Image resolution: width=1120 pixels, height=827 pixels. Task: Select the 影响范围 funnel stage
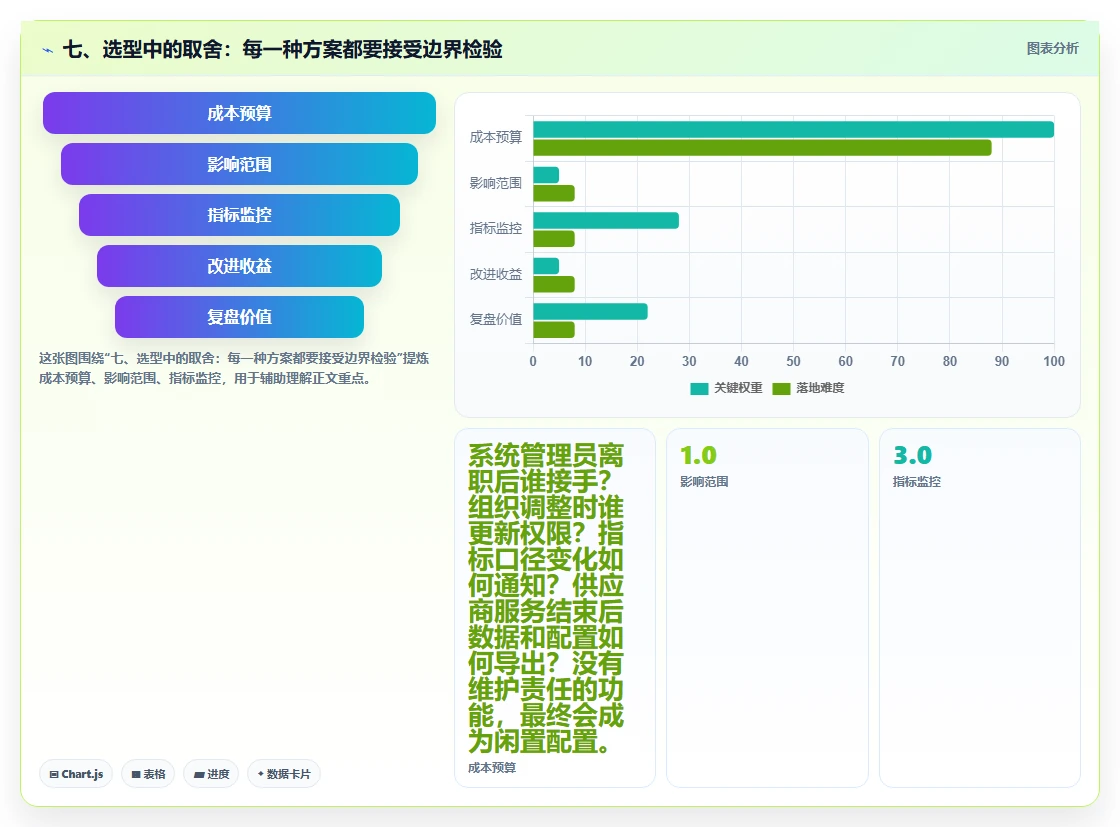pos(239,164)
